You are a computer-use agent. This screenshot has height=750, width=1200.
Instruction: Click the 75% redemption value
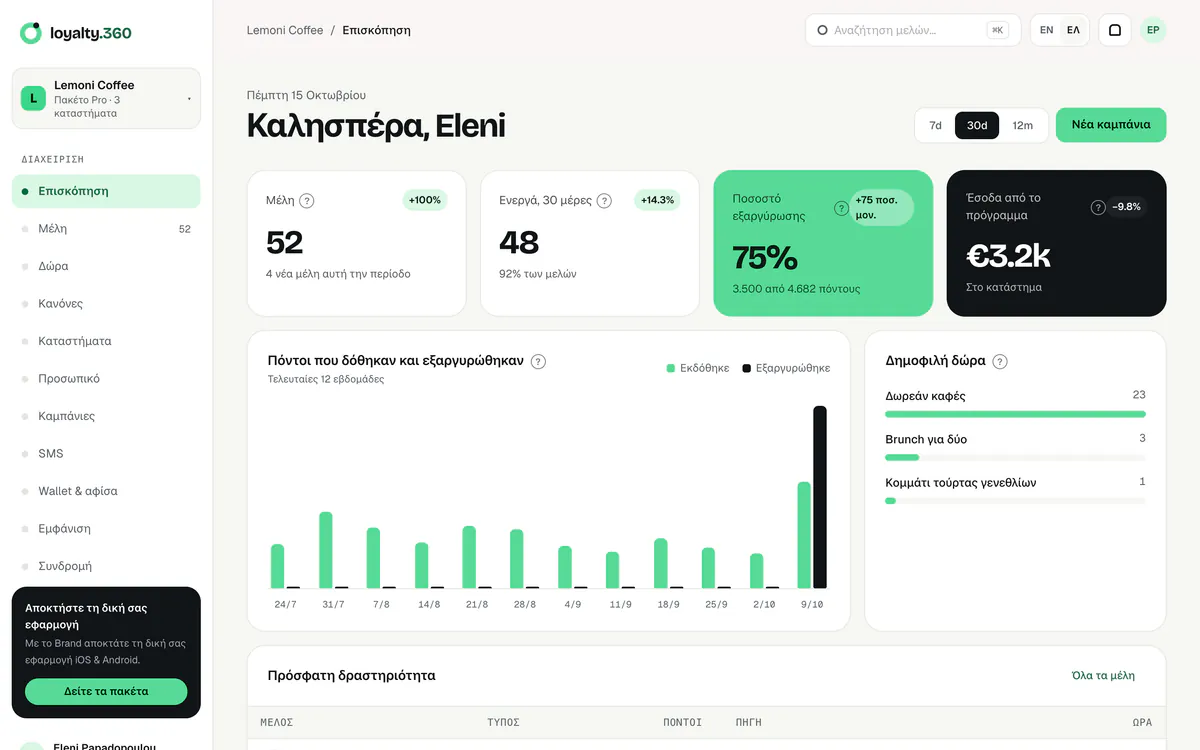(765, 258)
